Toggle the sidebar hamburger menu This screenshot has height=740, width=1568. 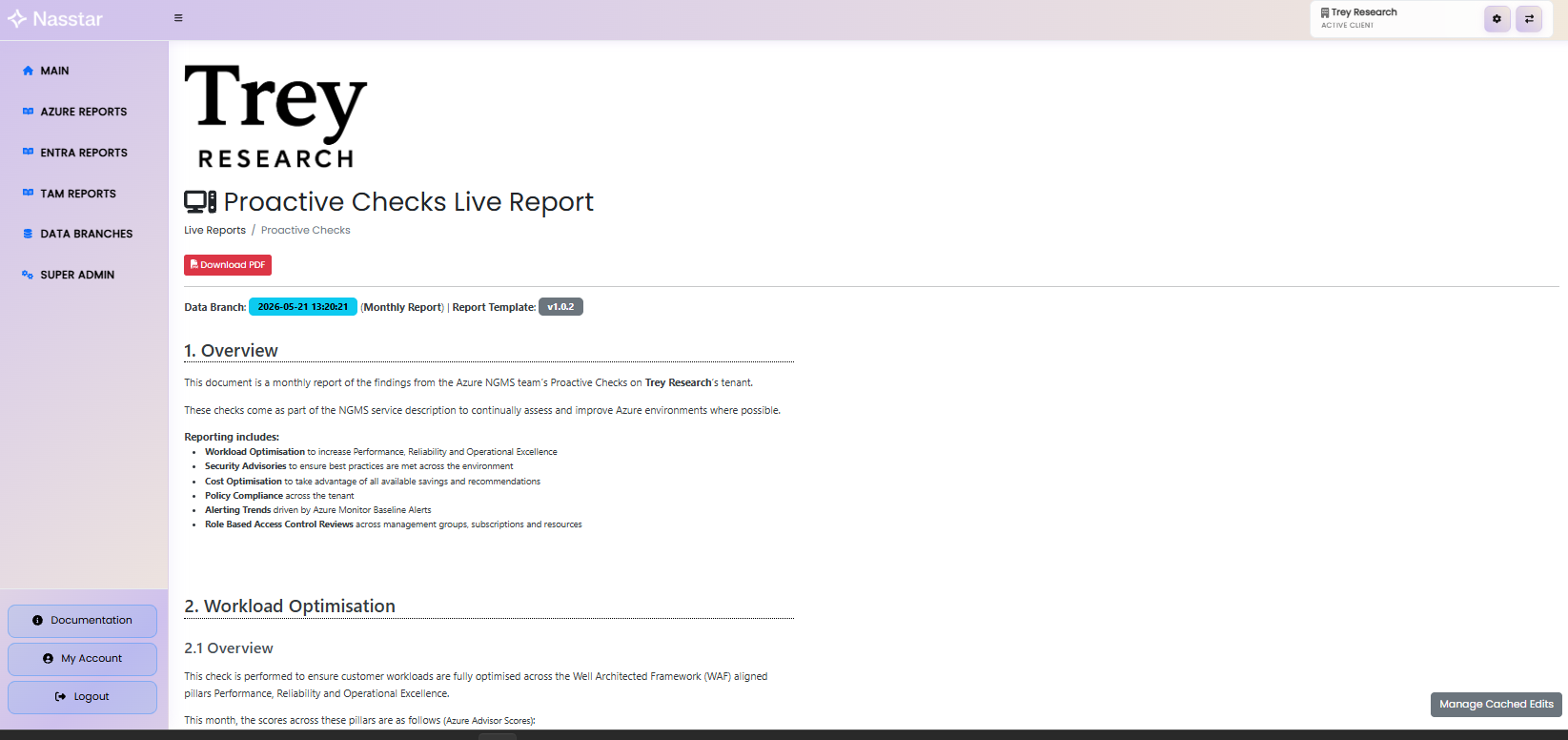[178, 18]
